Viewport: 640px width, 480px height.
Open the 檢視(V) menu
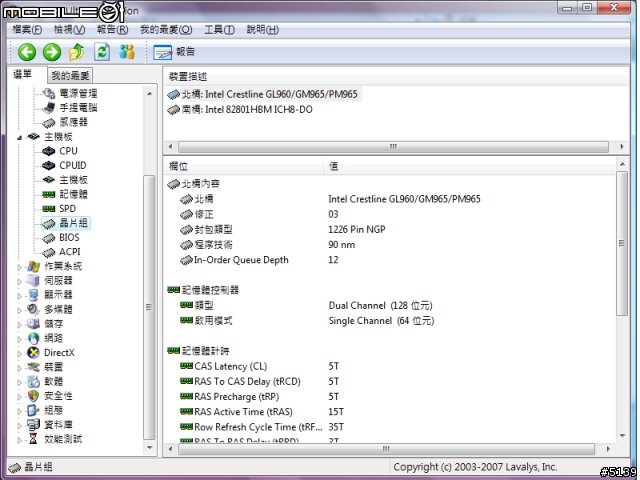(x=69, y=30)
